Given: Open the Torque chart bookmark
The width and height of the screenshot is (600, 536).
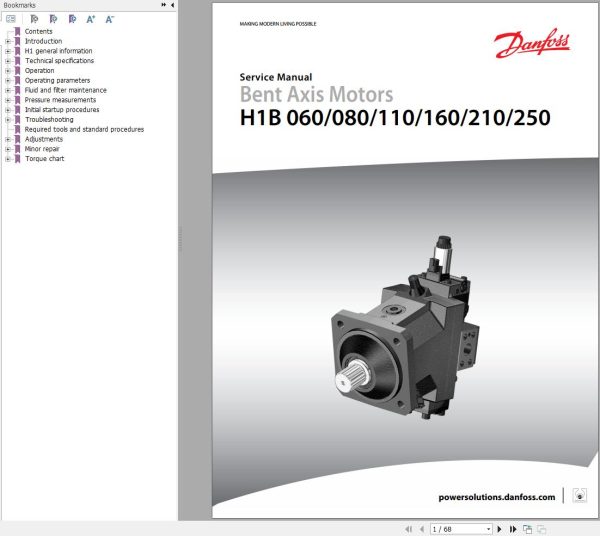Looking at the screenshot, I should click(44, 159).
